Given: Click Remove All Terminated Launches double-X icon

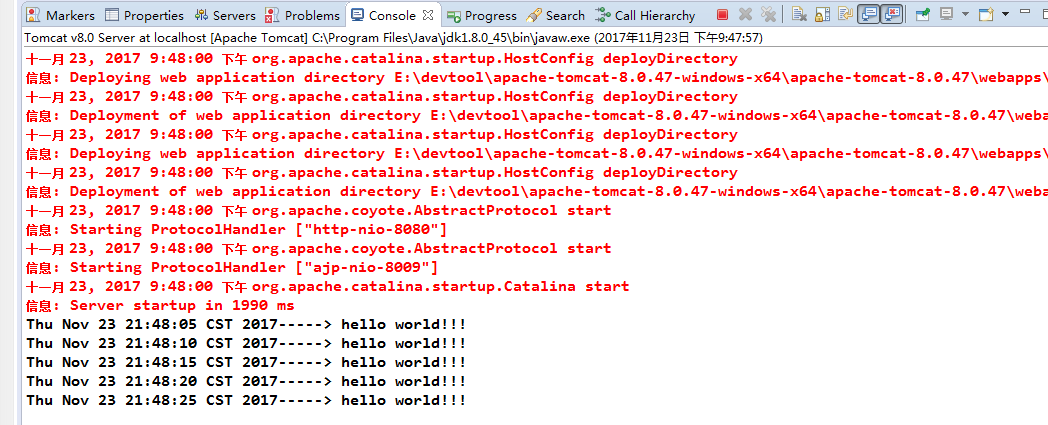Looking at the screenshot, I should (x=769, y=15).
